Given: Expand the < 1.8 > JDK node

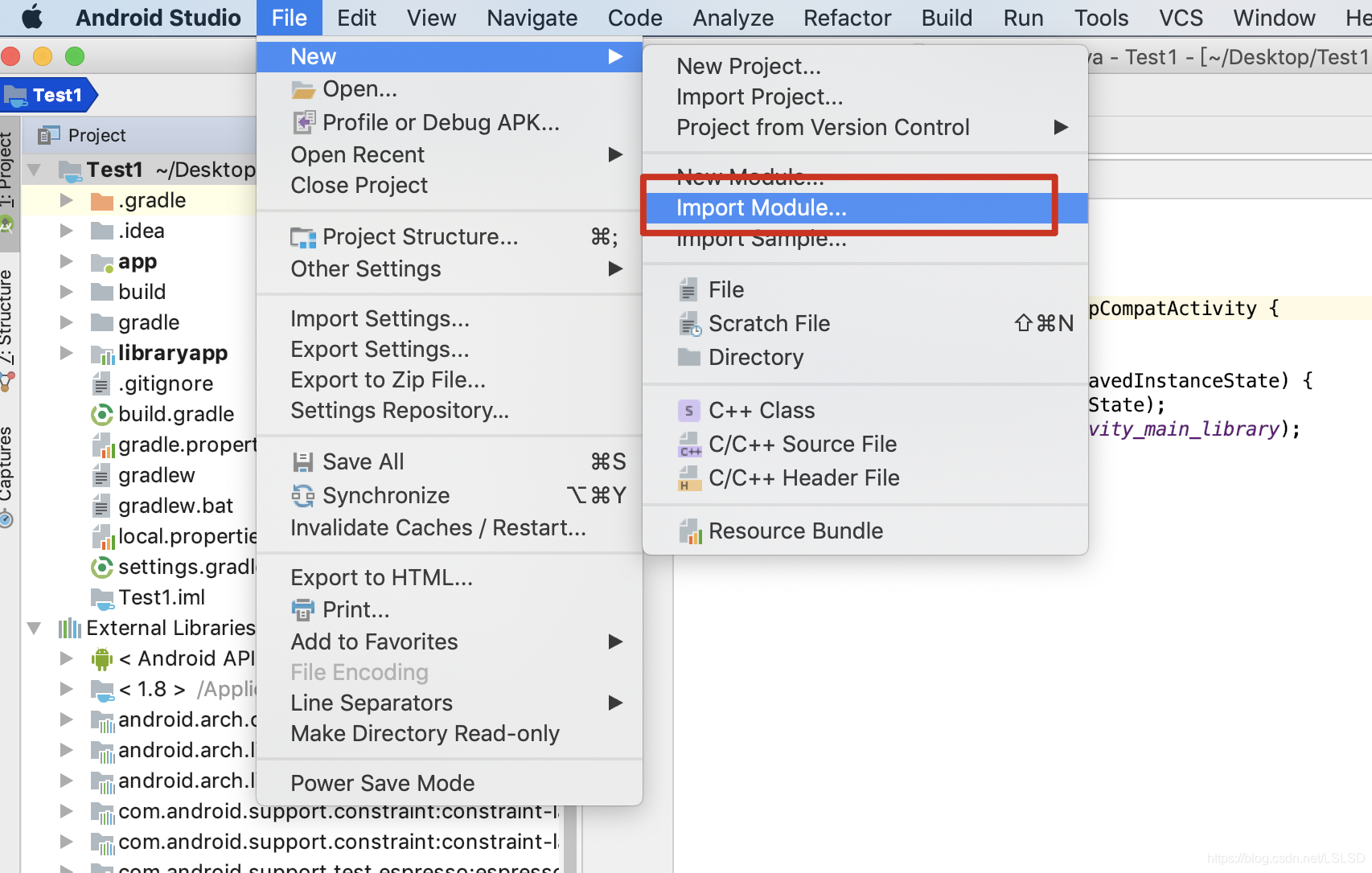Looking at the screenshot, I should tap(67, 689).
